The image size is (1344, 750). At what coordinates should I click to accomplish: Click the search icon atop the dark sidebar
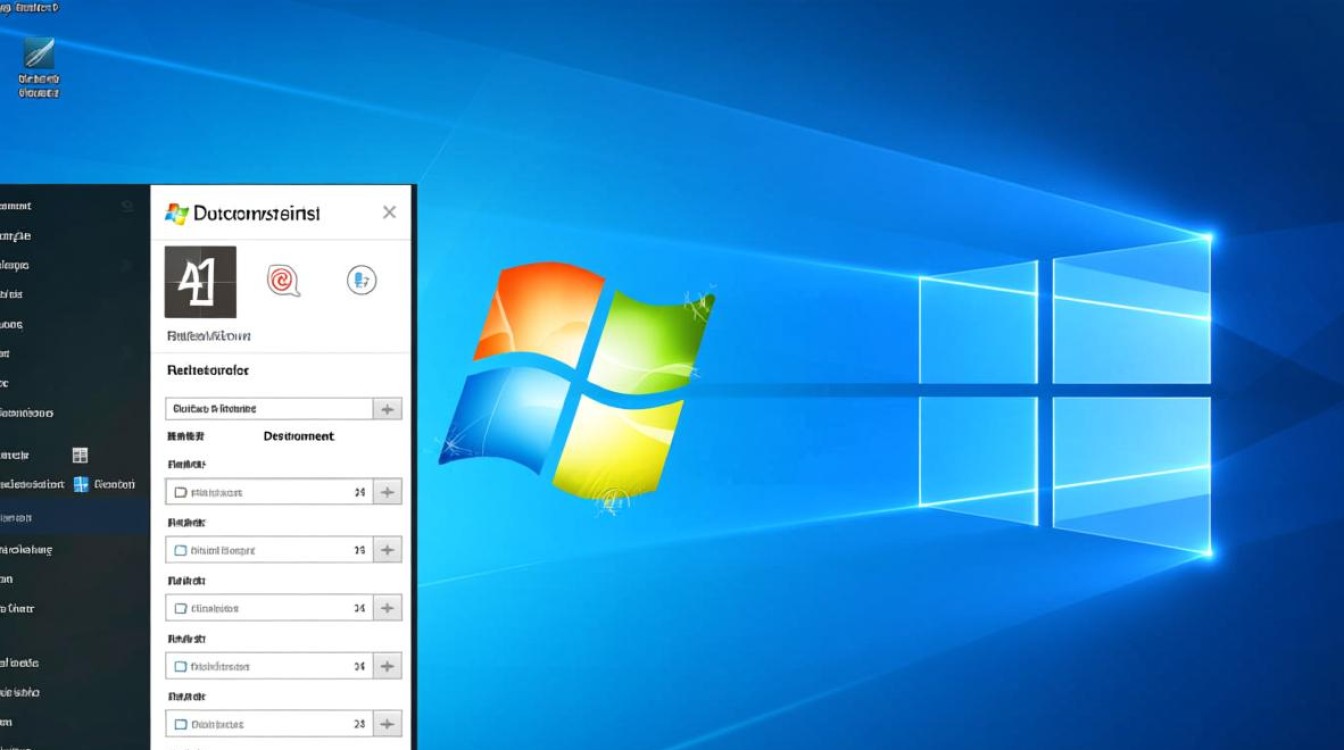(127, 207)
